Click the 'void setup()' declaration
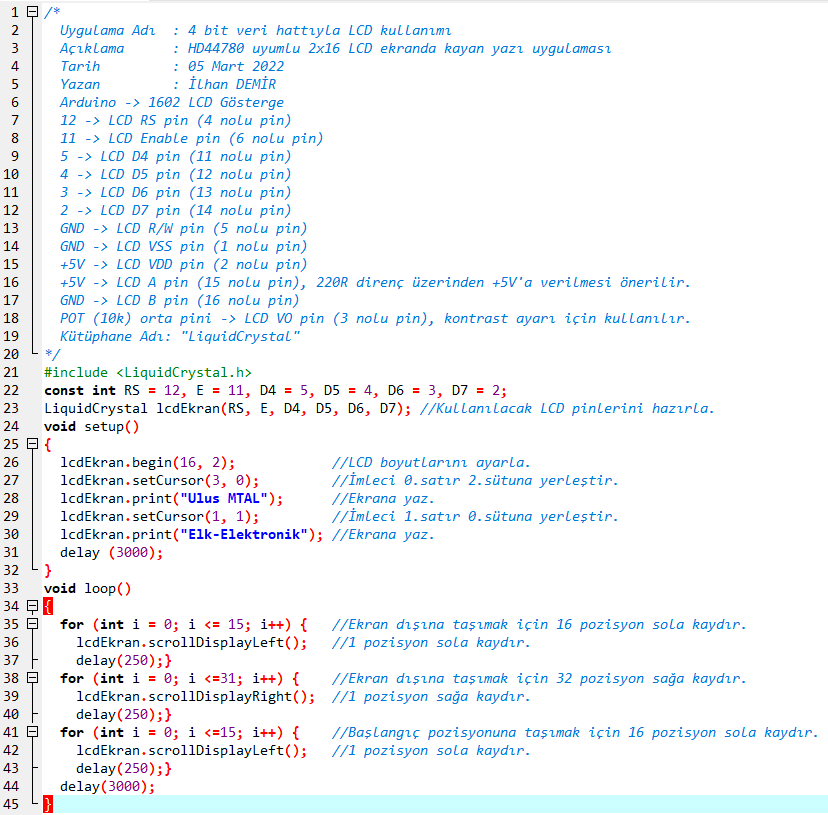The image size is (828, 815). pos(91,427)
